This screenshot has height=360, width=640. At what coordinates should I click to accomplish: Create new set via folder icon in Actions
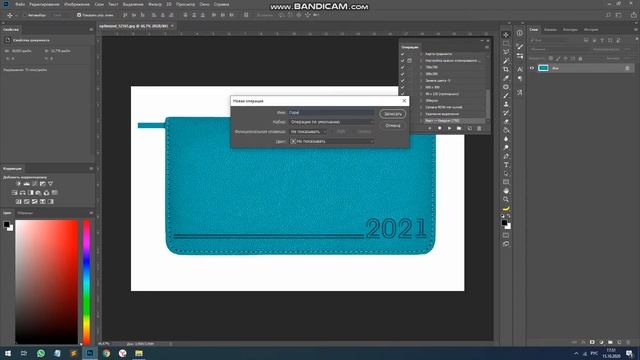pyautogui.click(x=459, y=128)
